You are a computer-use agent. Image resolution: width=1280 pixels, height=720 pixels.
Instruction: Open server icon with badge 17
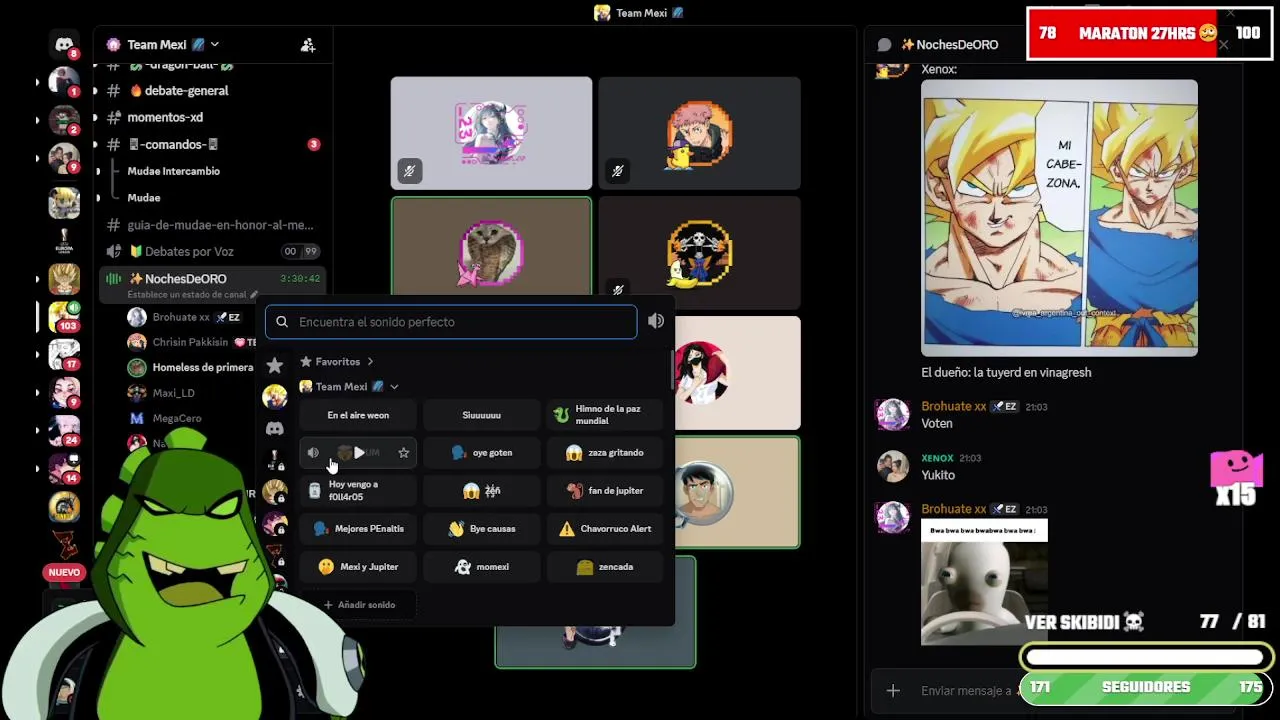point(64,355)
